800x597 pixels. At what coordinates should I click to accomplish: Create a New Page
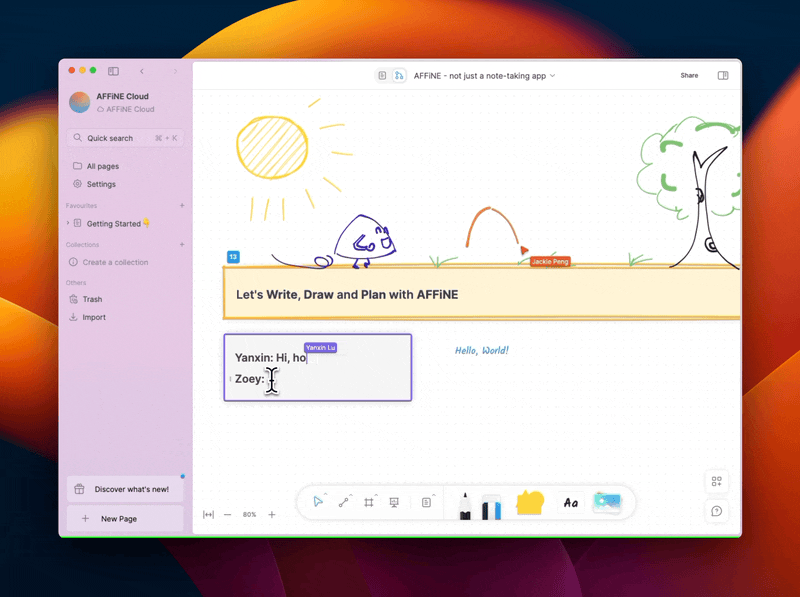[126, 518]
